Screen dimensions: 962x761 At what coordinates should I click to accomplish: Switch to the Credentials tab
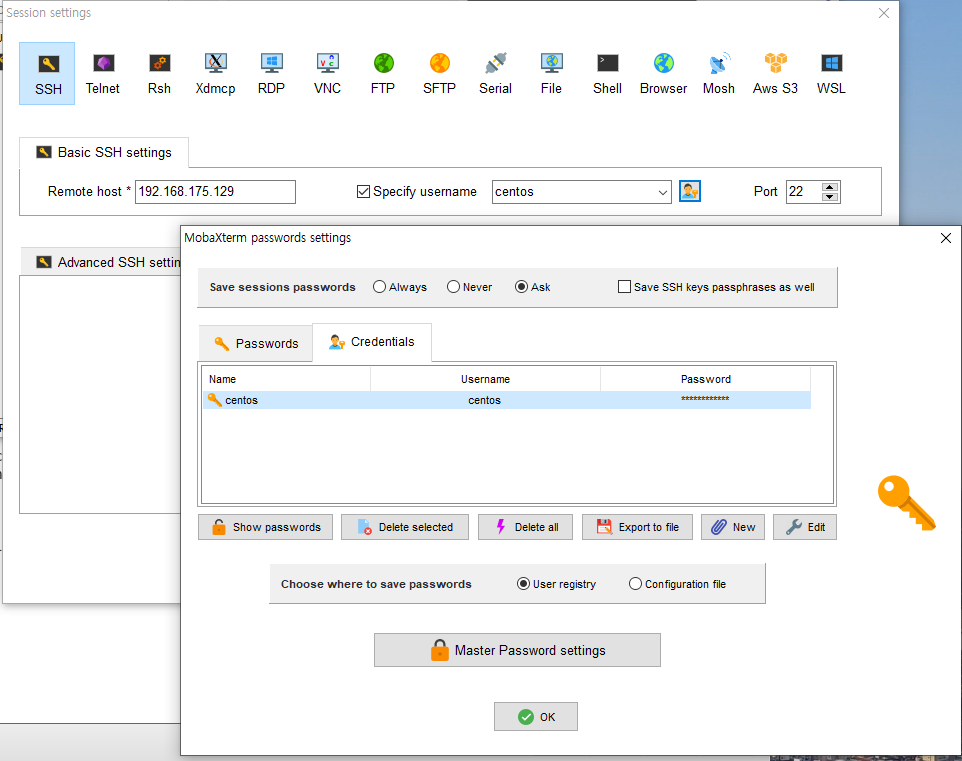pos(372,342)
